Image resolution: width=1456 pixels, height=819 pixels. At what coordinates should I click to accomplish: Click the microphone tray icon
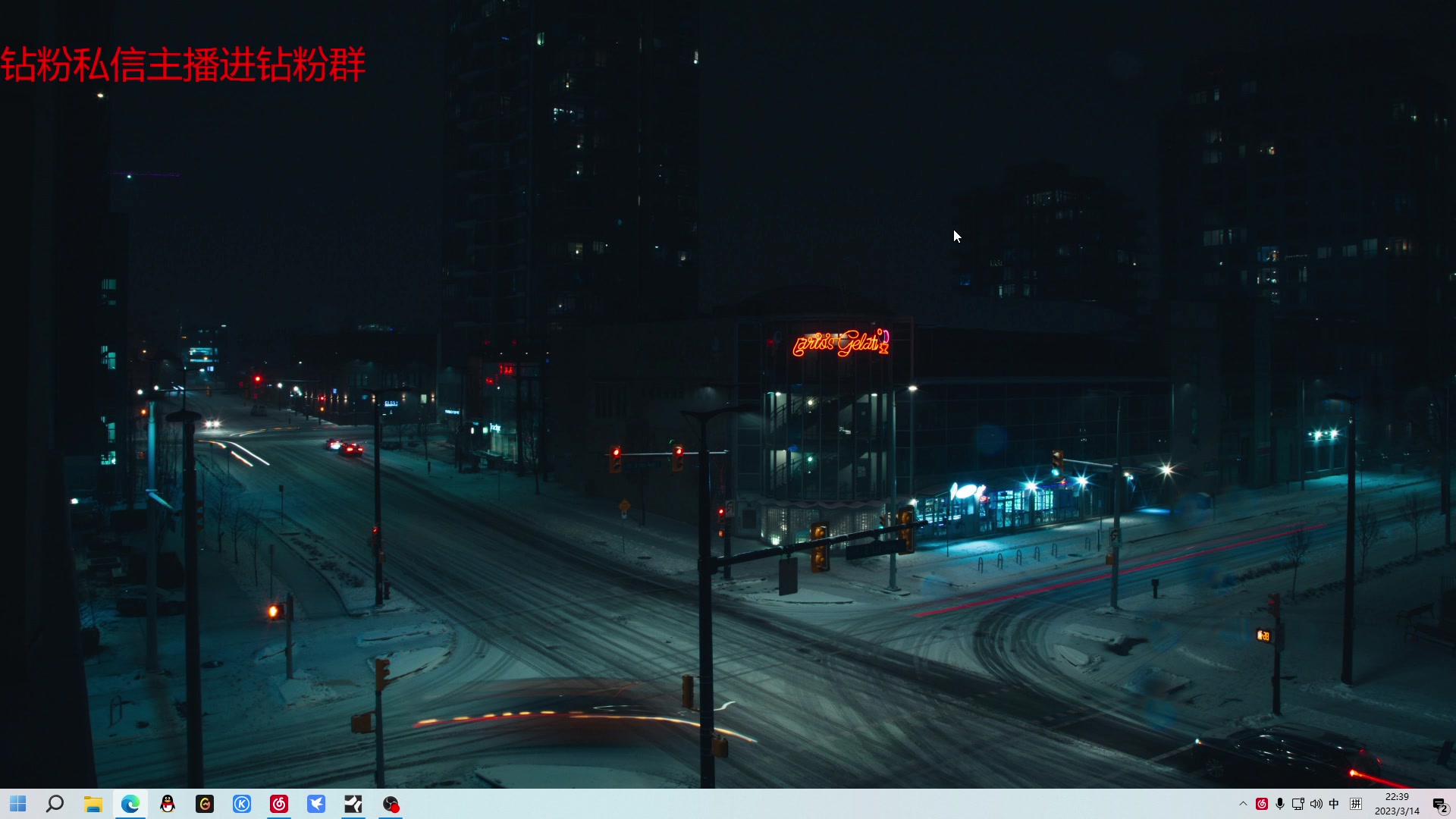tap(1280, 804)
